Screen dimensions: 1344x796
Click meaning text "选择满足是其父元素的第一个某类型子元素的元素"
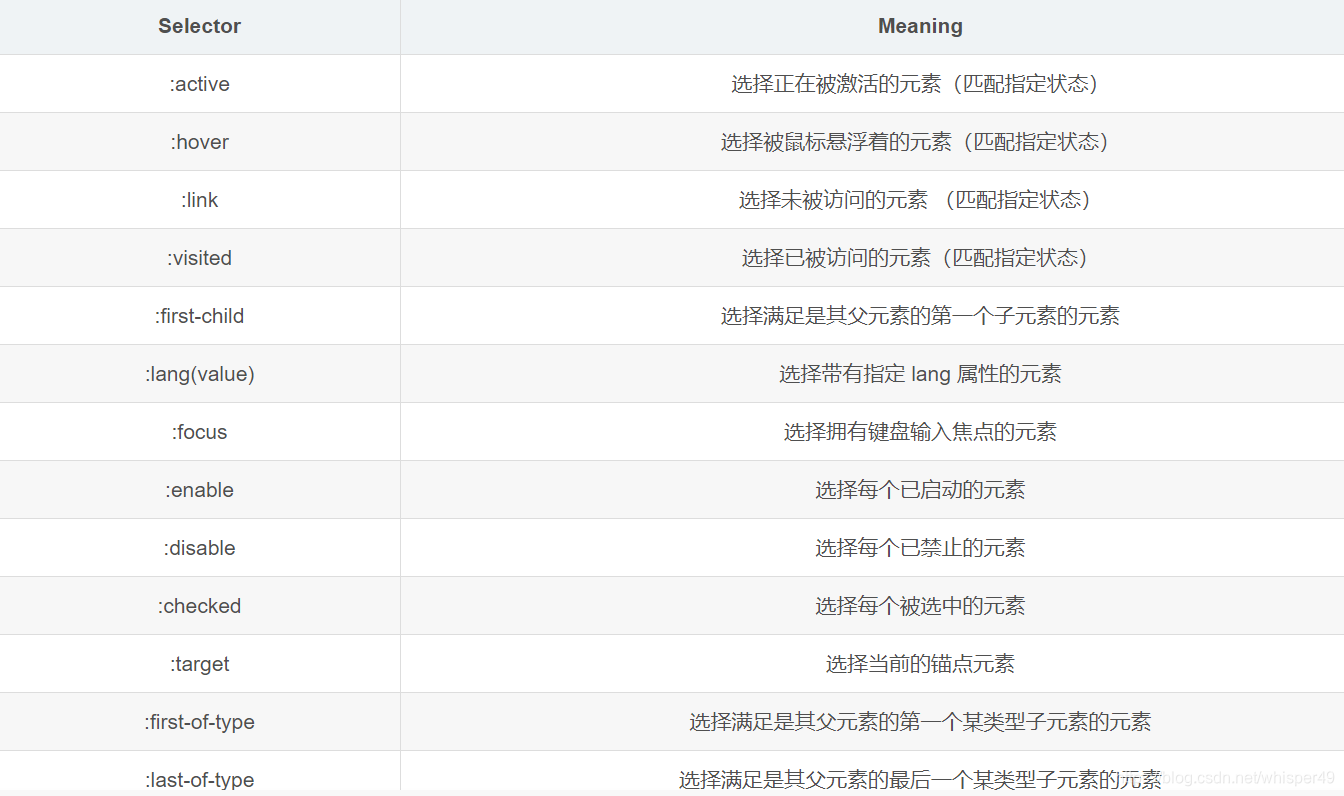point(920,722)
